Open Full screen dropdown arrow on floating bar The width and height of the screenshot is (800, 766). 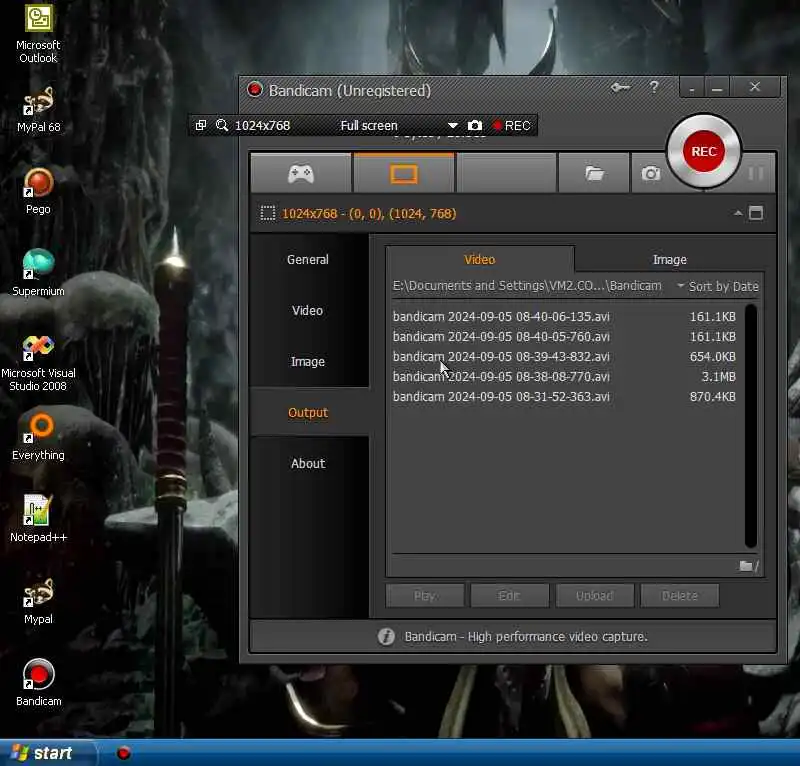click(x=452, y=126)
